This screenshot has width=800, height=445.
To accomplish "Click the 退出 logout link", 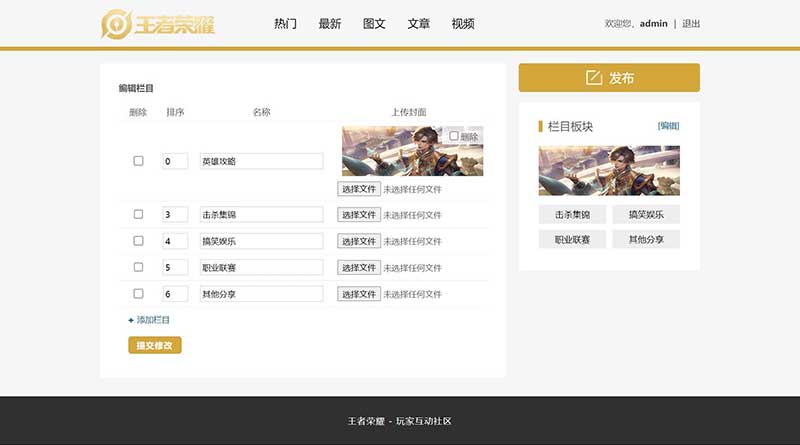I will (x=691, y=24).
